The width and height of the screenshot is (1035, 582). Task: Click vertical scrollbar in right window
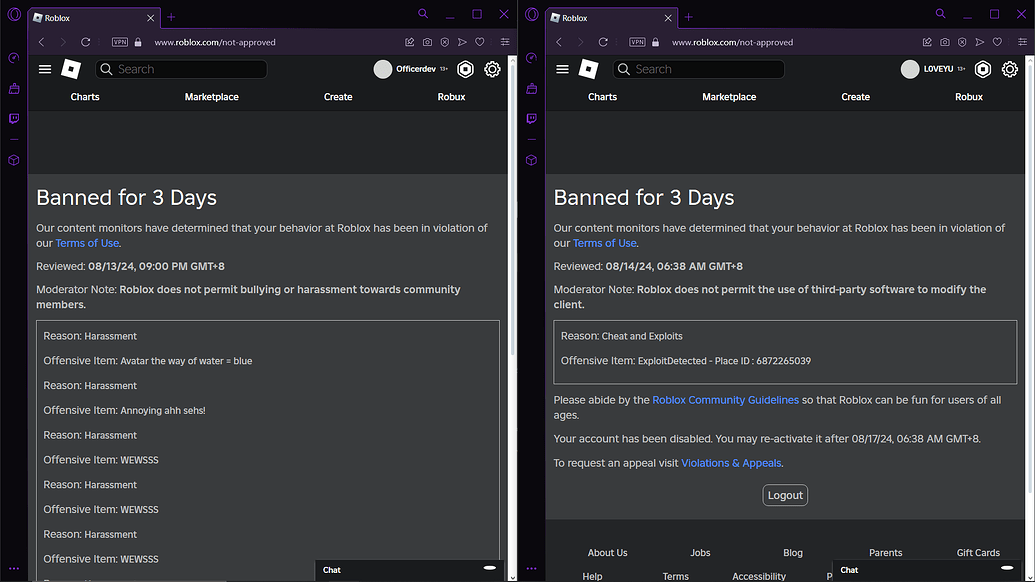coord(1030,277)
